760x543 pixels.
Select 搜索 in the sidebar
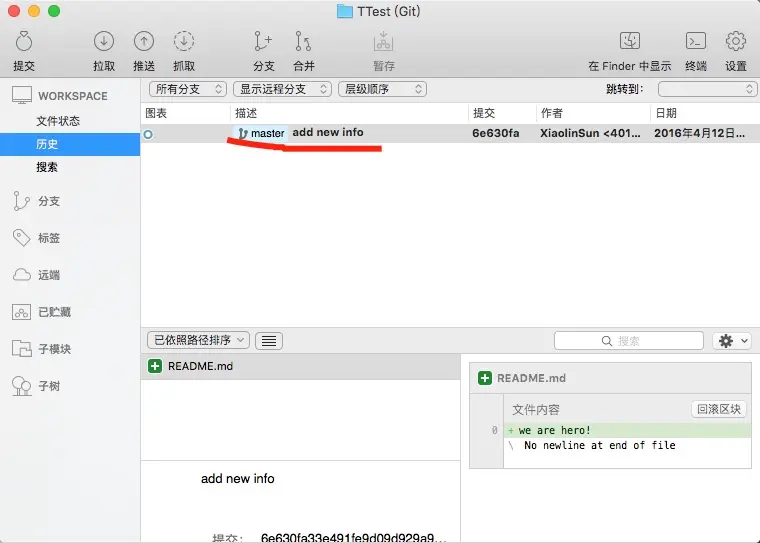tap(47, 167)
